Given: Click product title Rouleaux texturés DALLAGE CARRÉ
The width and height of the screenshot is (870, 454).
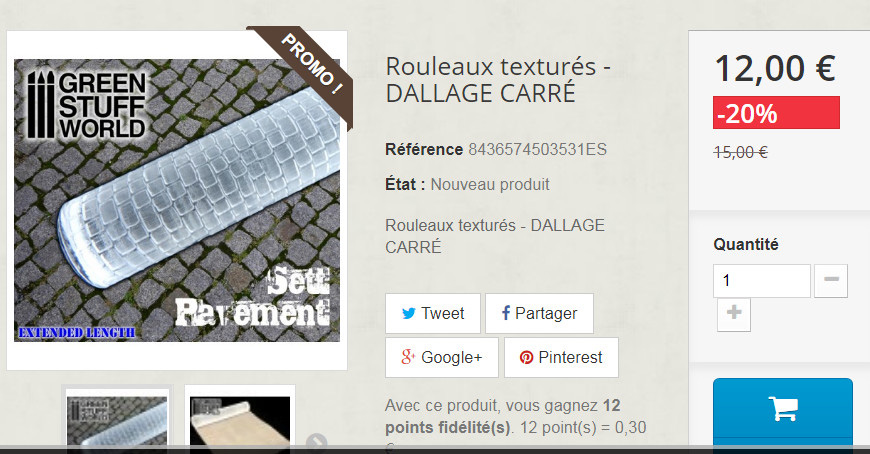Looking at the screenshot, I should (x=498, y=80).
